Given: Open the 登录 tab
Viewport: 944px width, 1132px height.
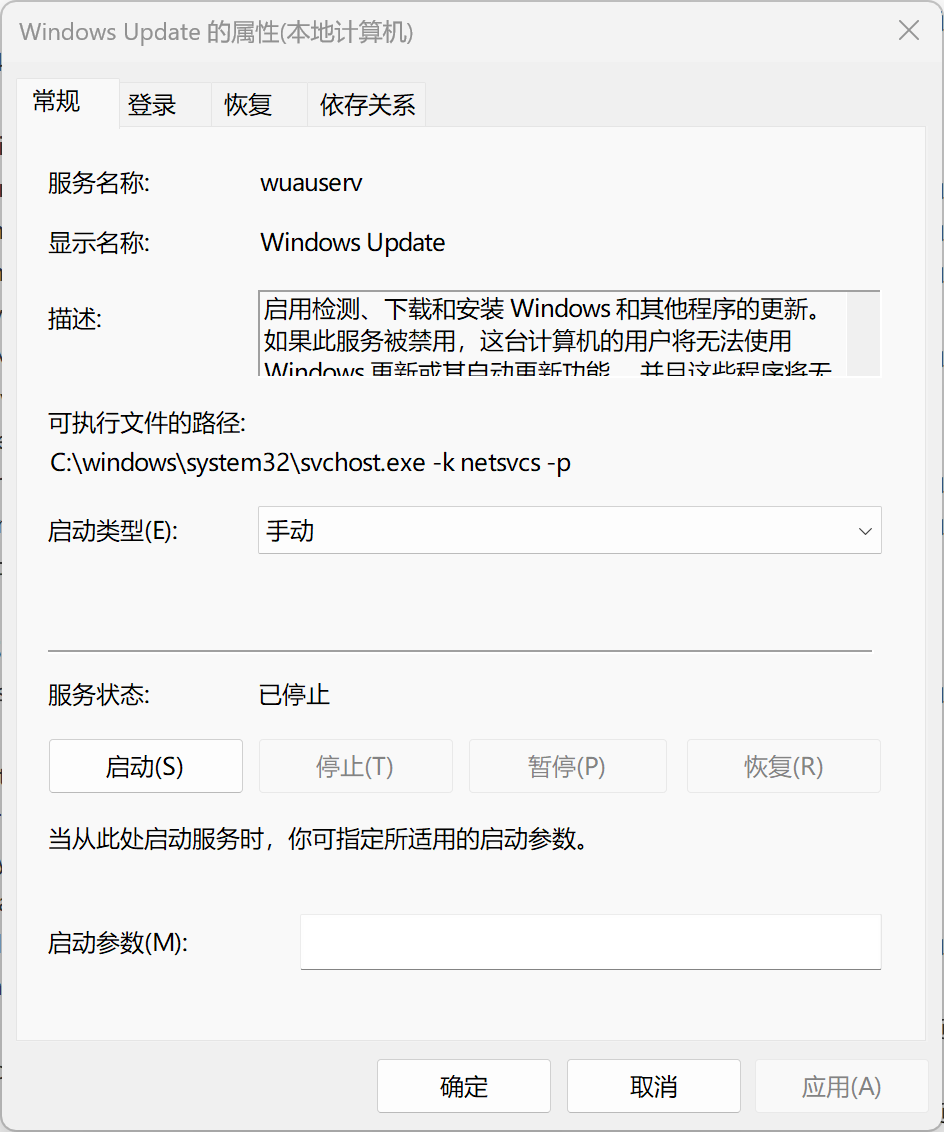Looking at the screenshot, I should click(165, 105).
